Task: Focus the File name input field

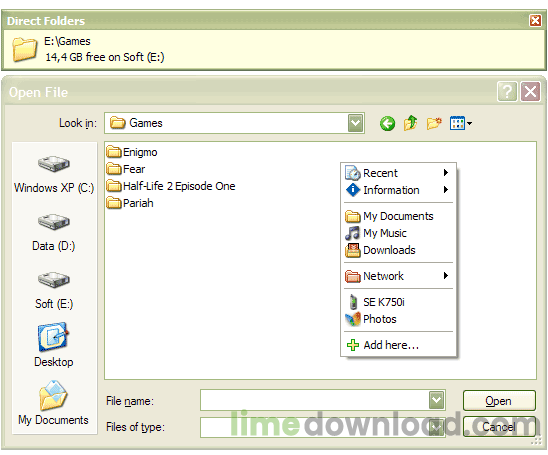Action: pyautogui.click(x=315, y=400)
